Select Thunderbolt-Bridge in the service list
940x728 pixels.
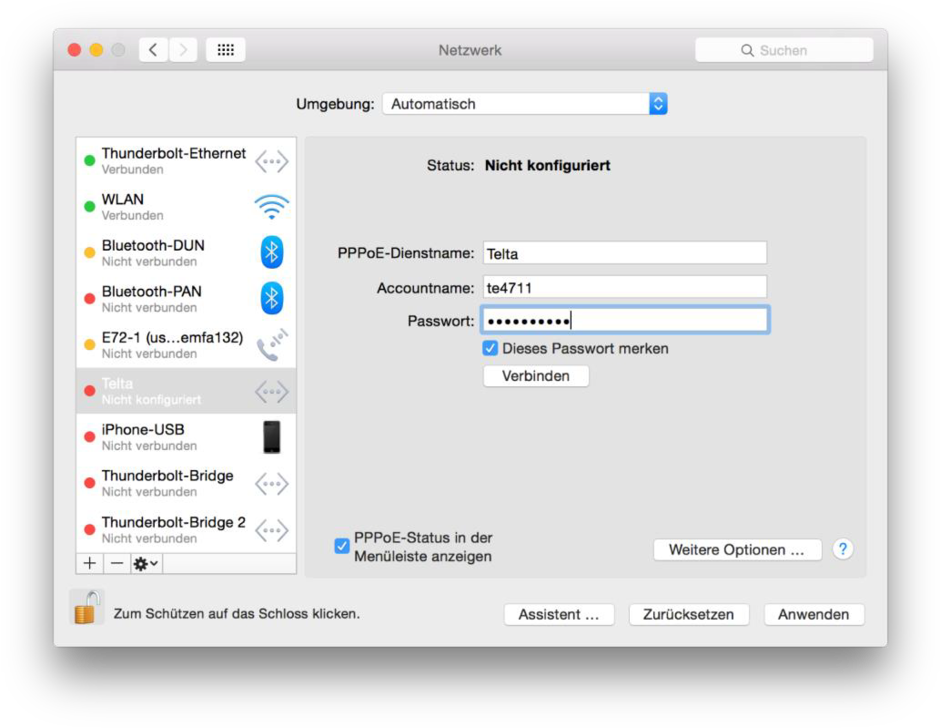pos(186,483)
